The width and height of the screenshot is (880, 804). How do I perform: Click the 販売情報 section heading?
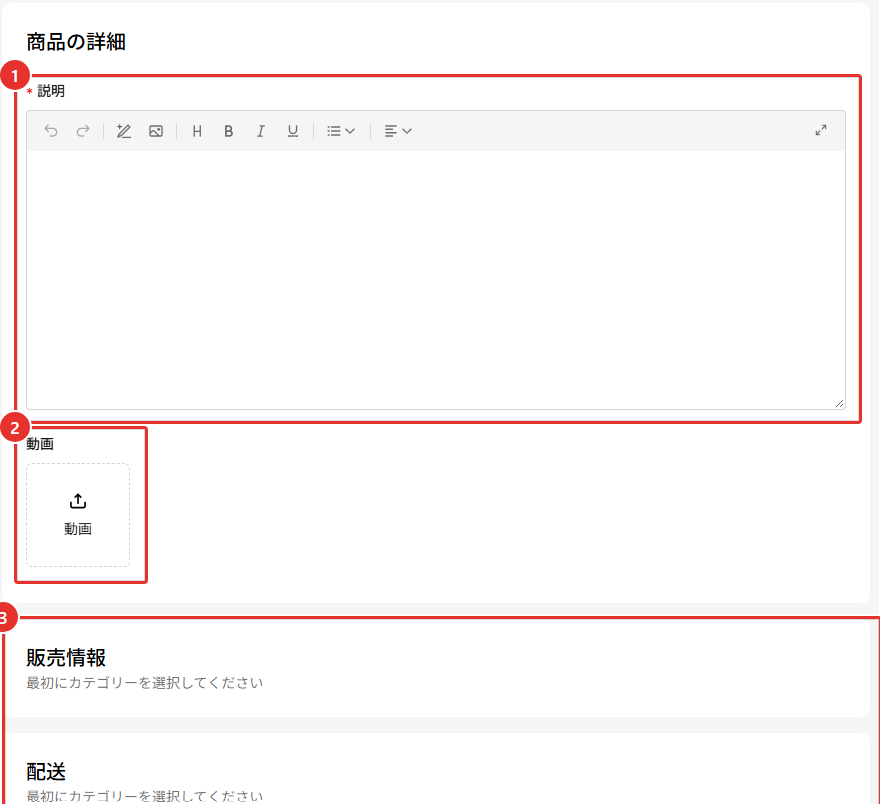click(x=66, y=658)
